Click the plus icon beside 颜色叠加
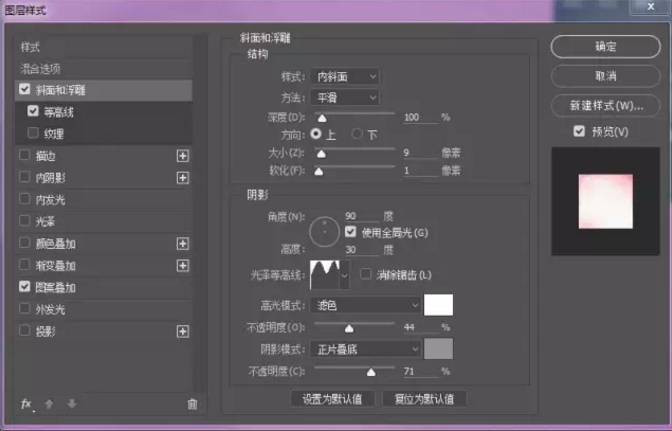This screenshot has height=431, width=672. pyautogui.click(x=183, y=244)
